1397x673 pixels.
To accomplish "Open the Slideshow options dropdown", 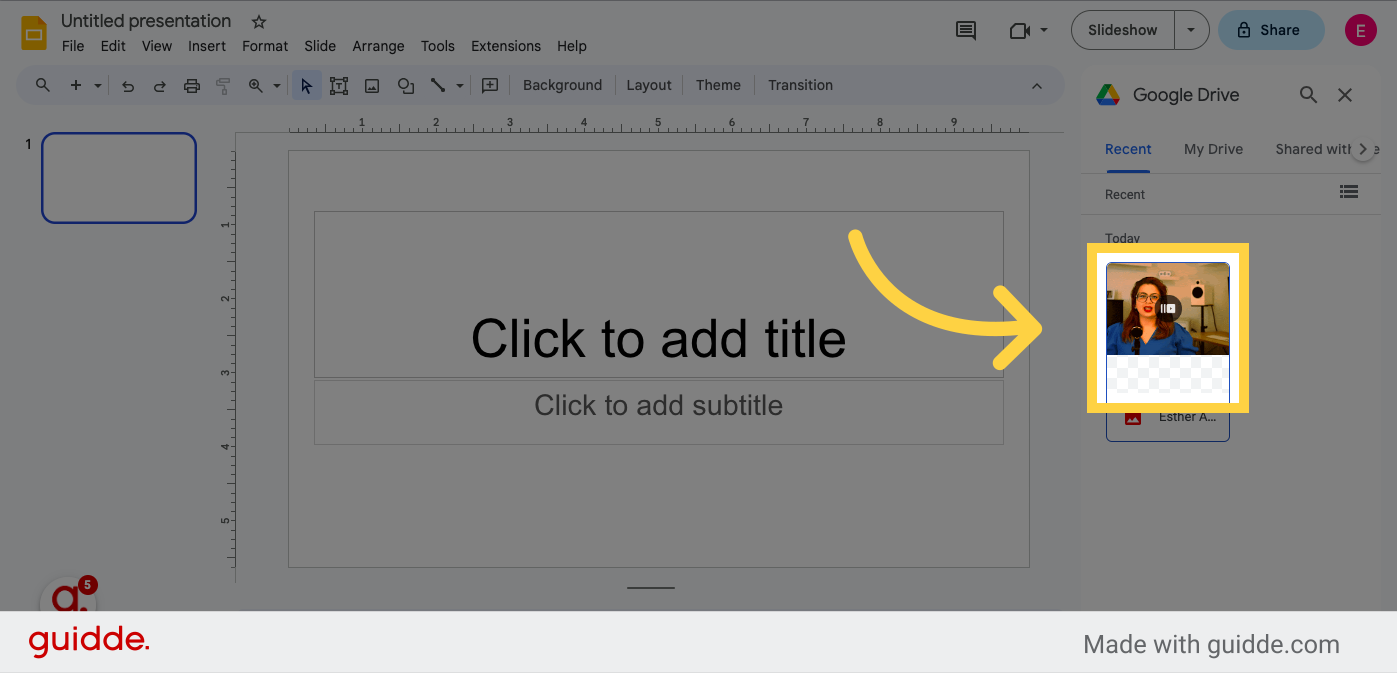I will [1191, 30].
